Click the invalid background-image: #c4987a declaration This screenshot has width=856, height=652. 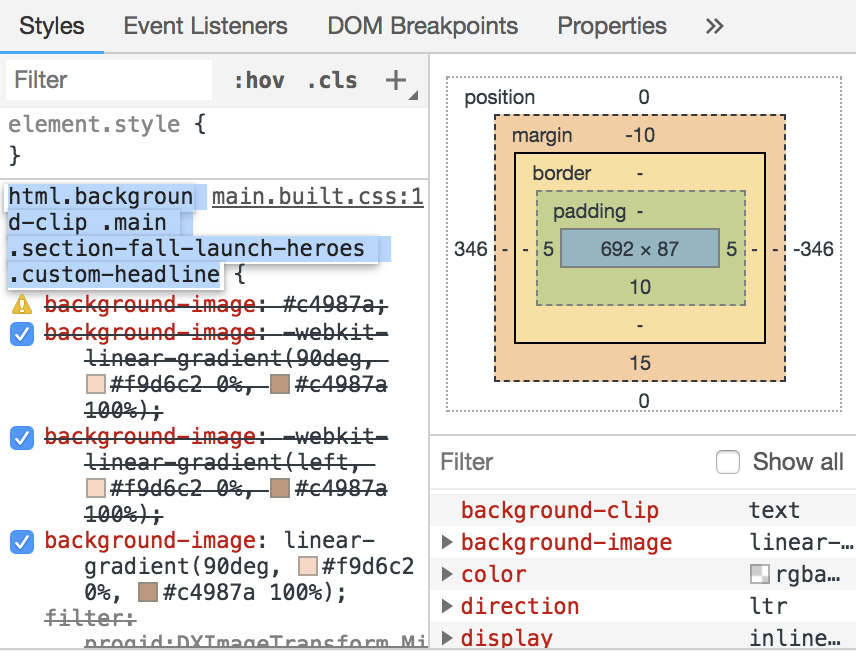click(216, 305)
